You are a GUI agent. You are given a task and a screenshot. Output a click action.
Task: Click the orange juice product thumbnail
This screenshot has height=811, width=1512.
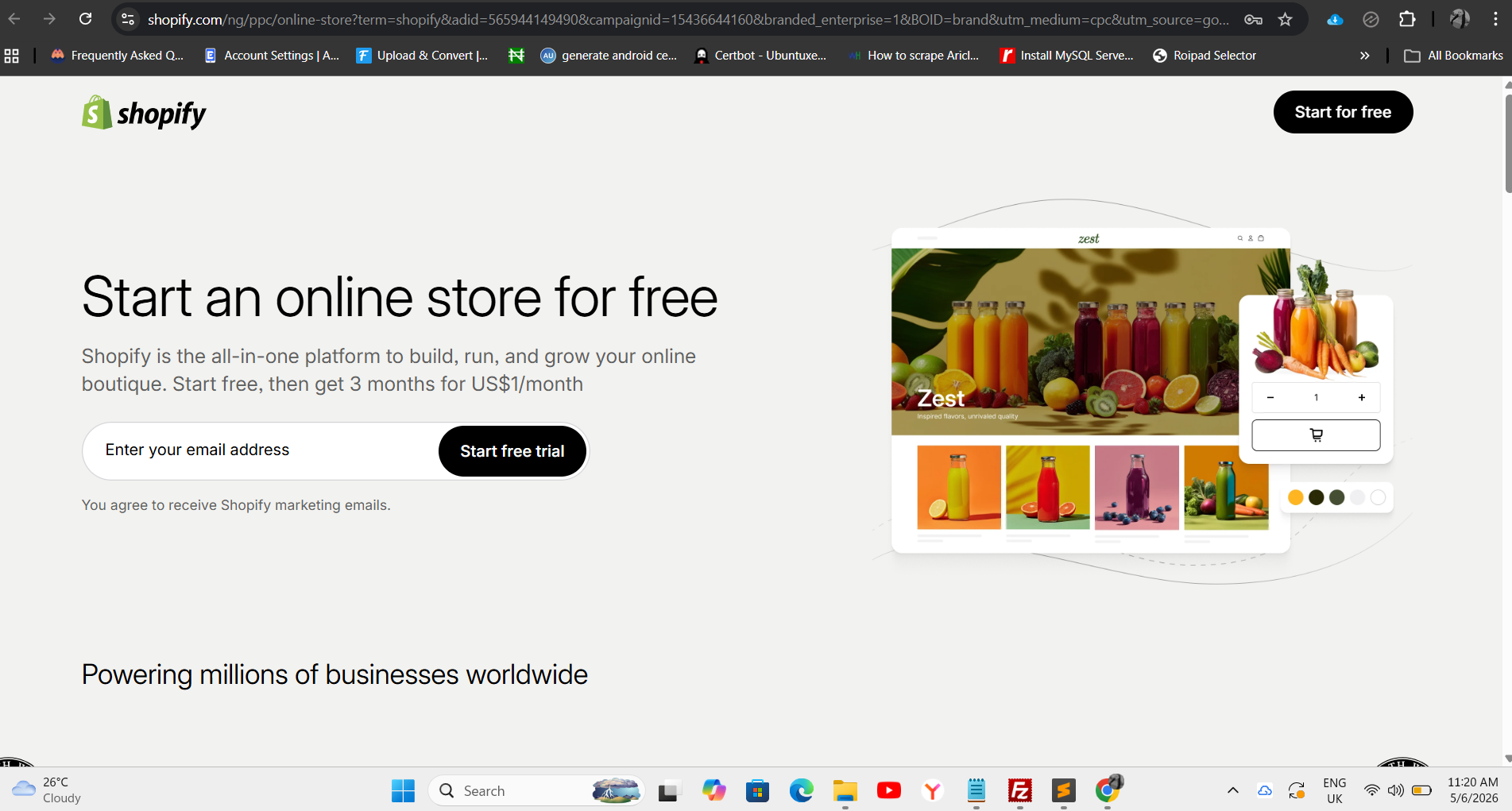pos(959,487)
